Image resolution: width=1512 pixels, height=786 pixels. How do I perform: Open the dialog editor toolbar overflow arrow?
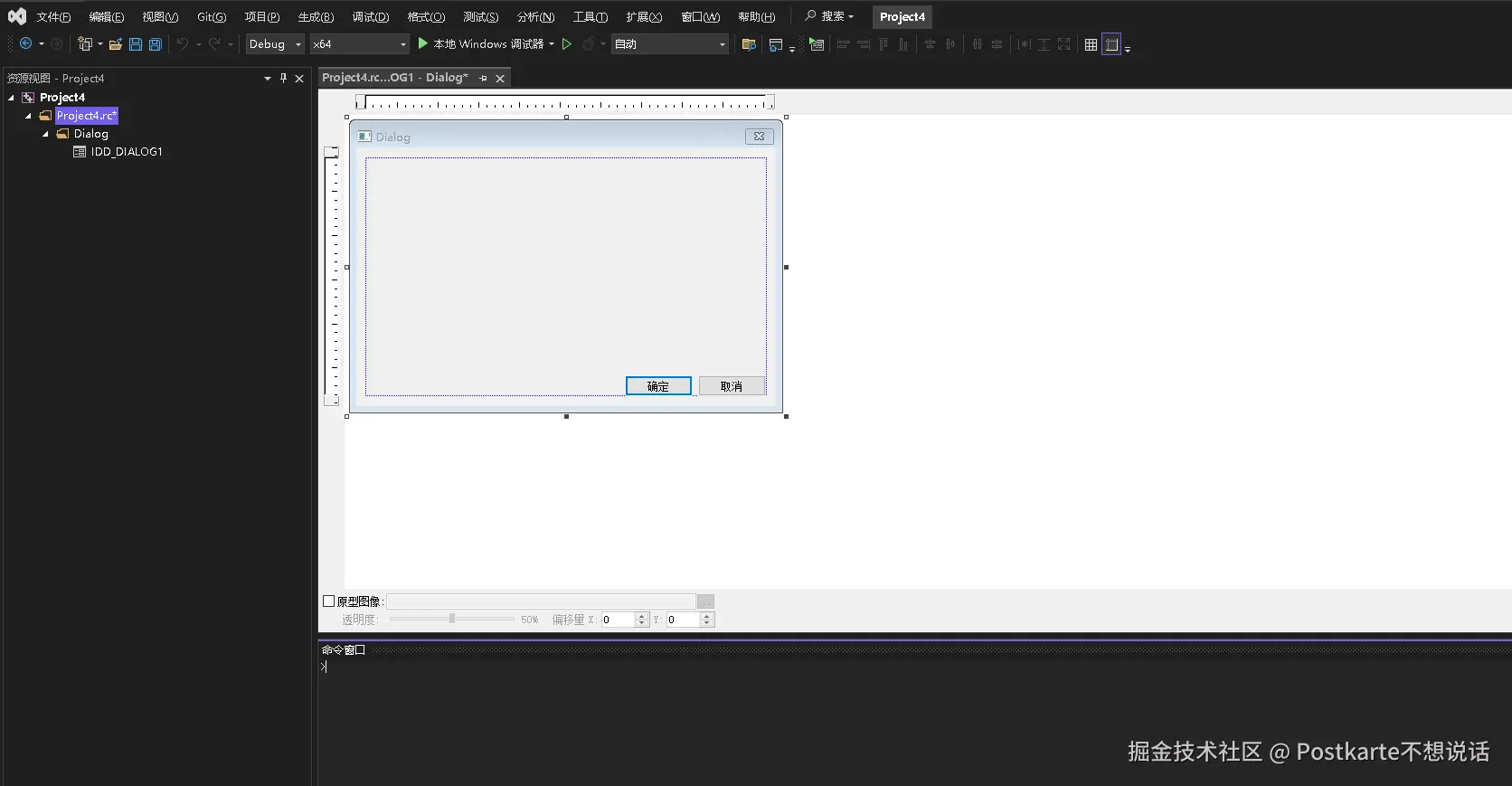click(x=1128, y=48)
